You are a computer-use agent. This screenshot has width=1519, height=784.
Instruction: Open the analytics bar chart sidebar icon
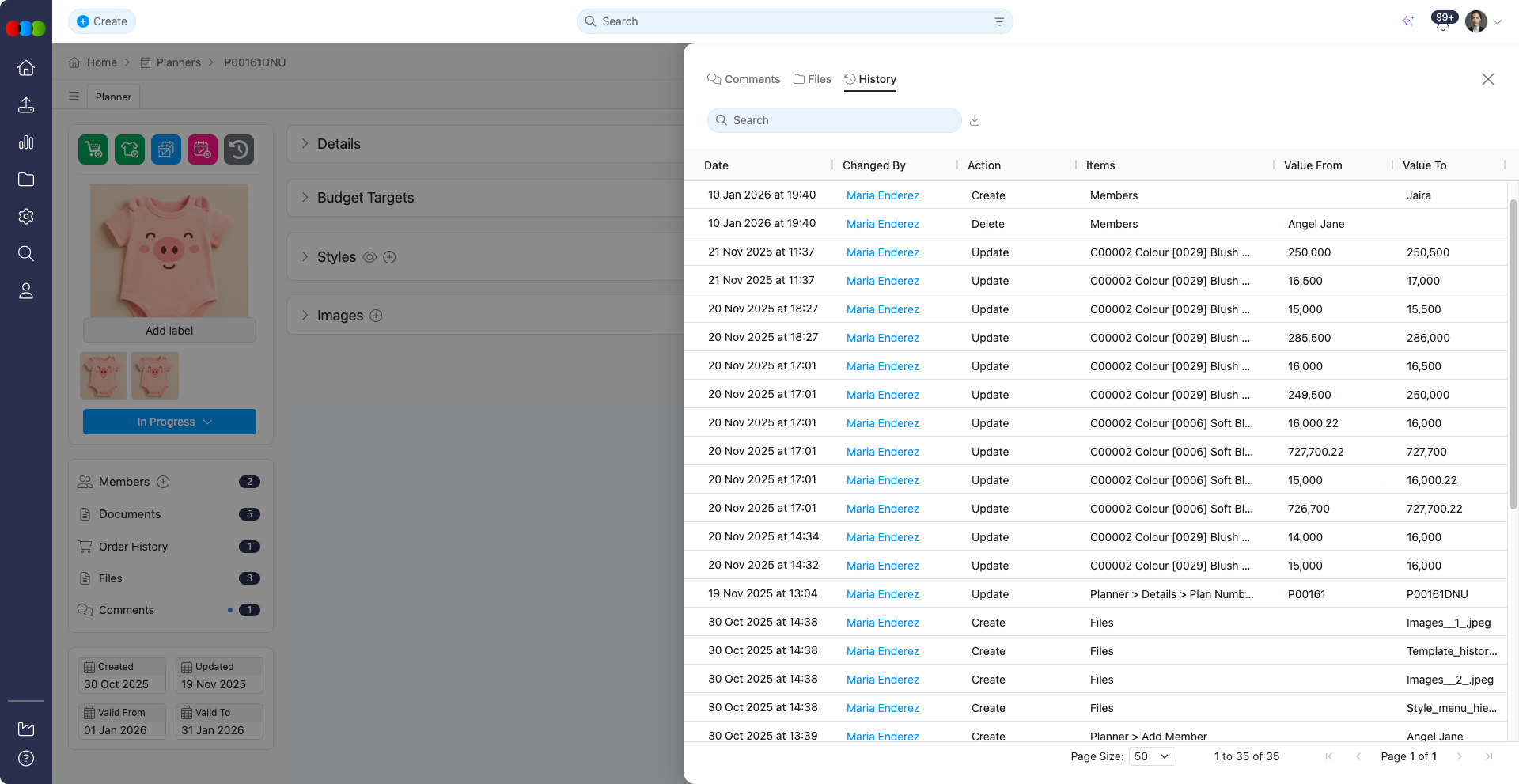pos(26,142)
